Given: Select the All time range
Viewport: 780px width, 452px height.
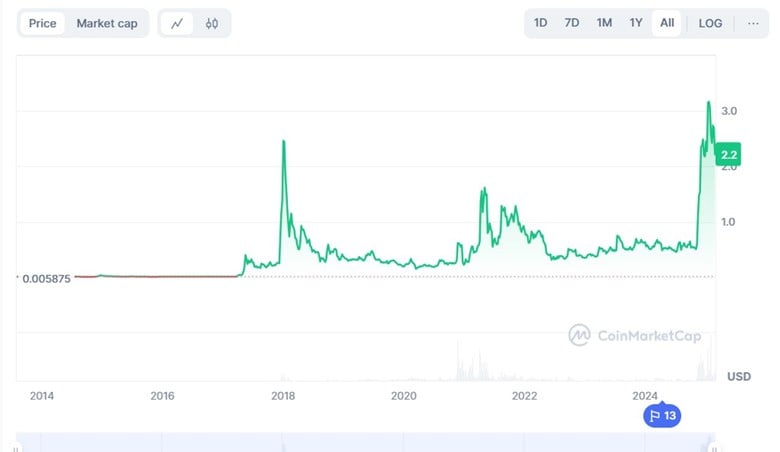Looking at the screenshot, I should point(666,23).
